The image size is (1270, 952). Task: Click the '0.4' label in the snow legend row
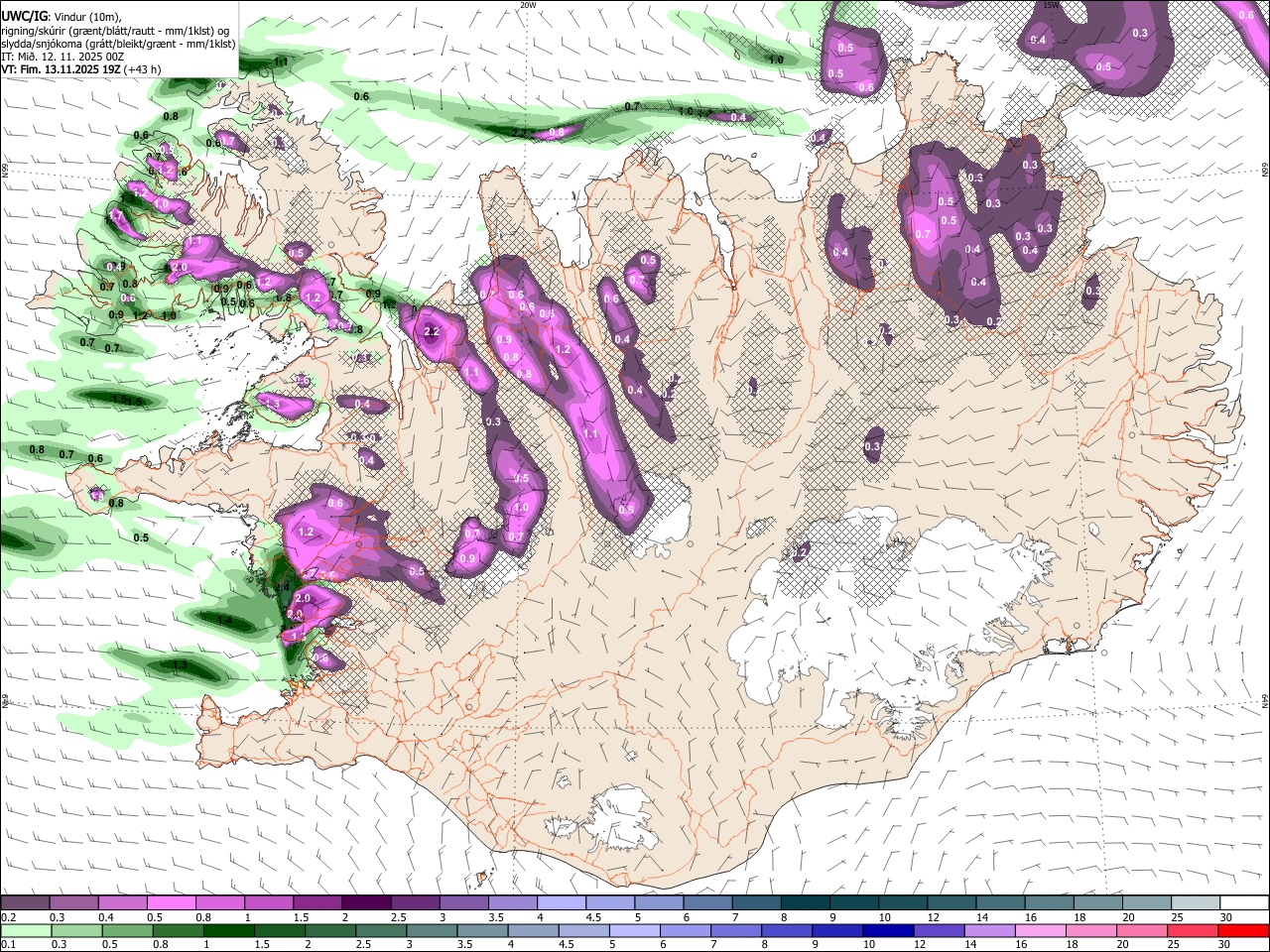point(106,917)
